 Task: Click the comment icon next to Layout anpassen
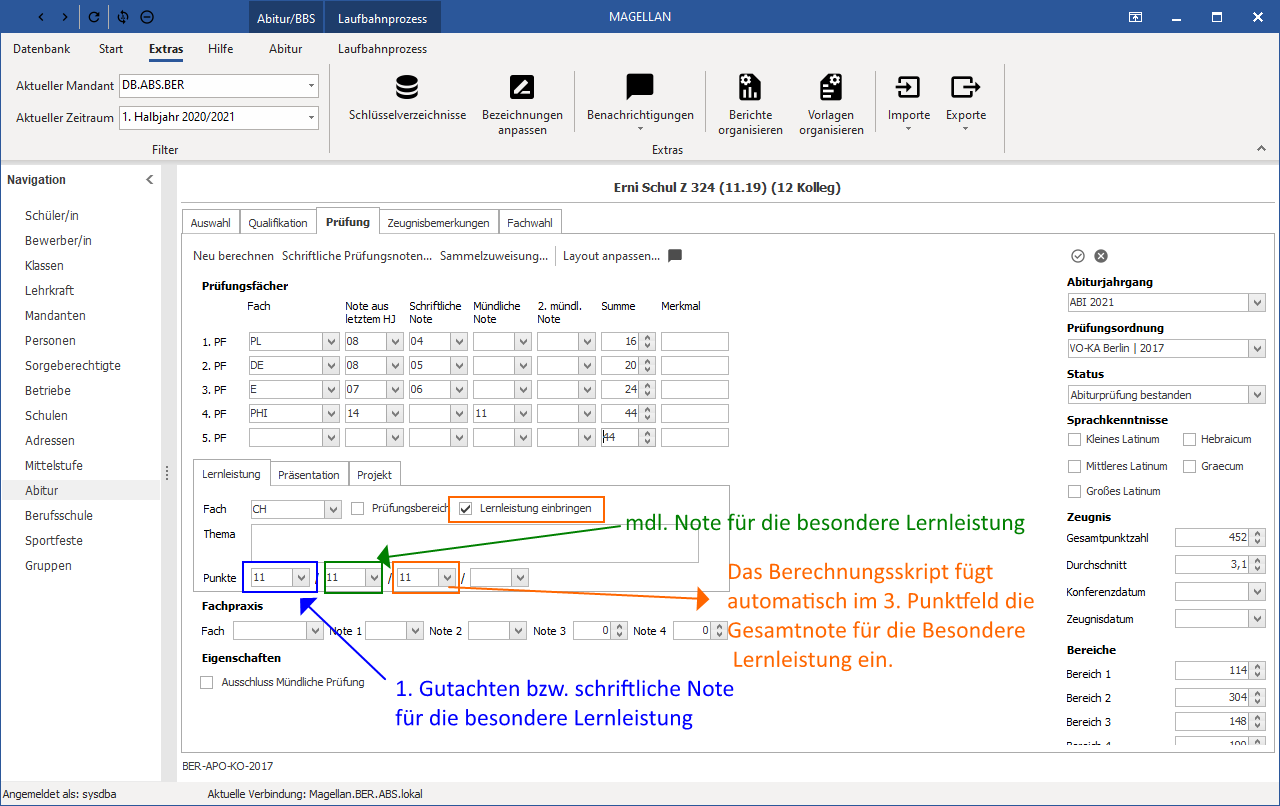675,256
